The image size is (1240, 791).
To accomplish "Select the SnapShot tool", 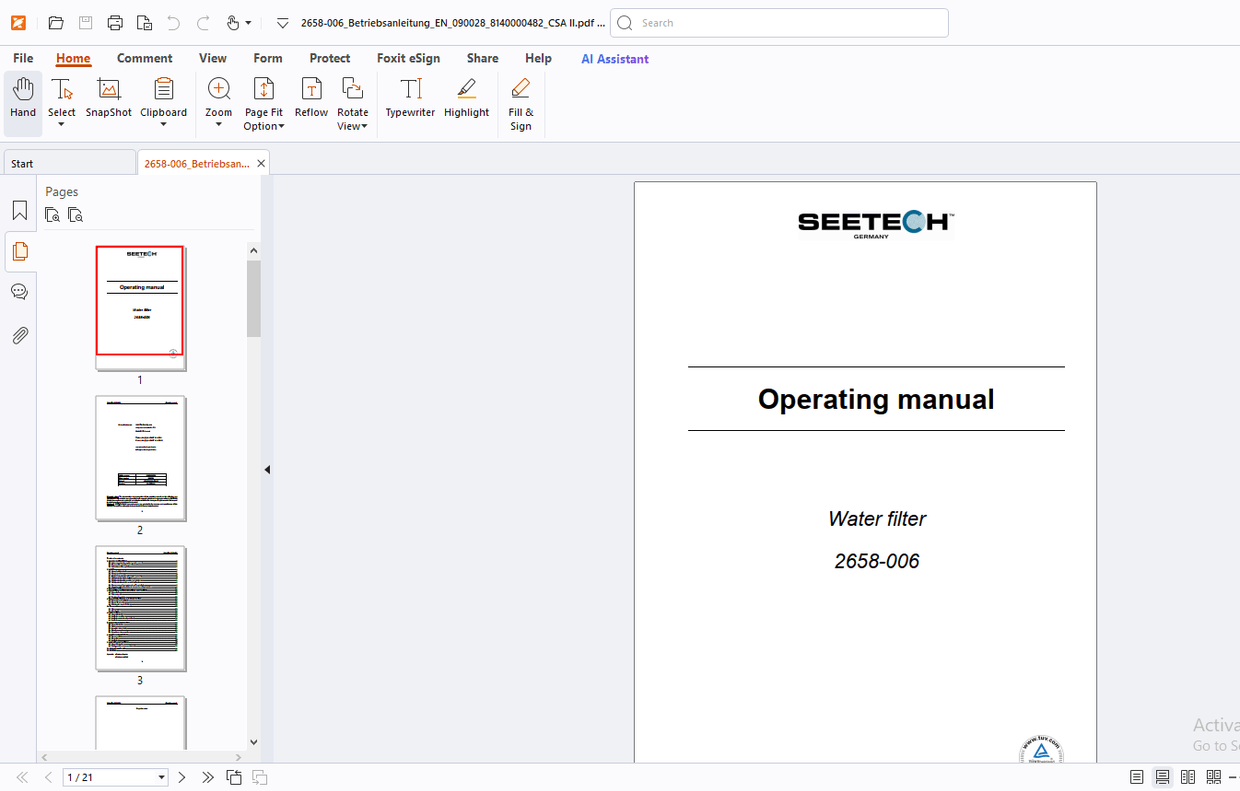I will (108, 100).
